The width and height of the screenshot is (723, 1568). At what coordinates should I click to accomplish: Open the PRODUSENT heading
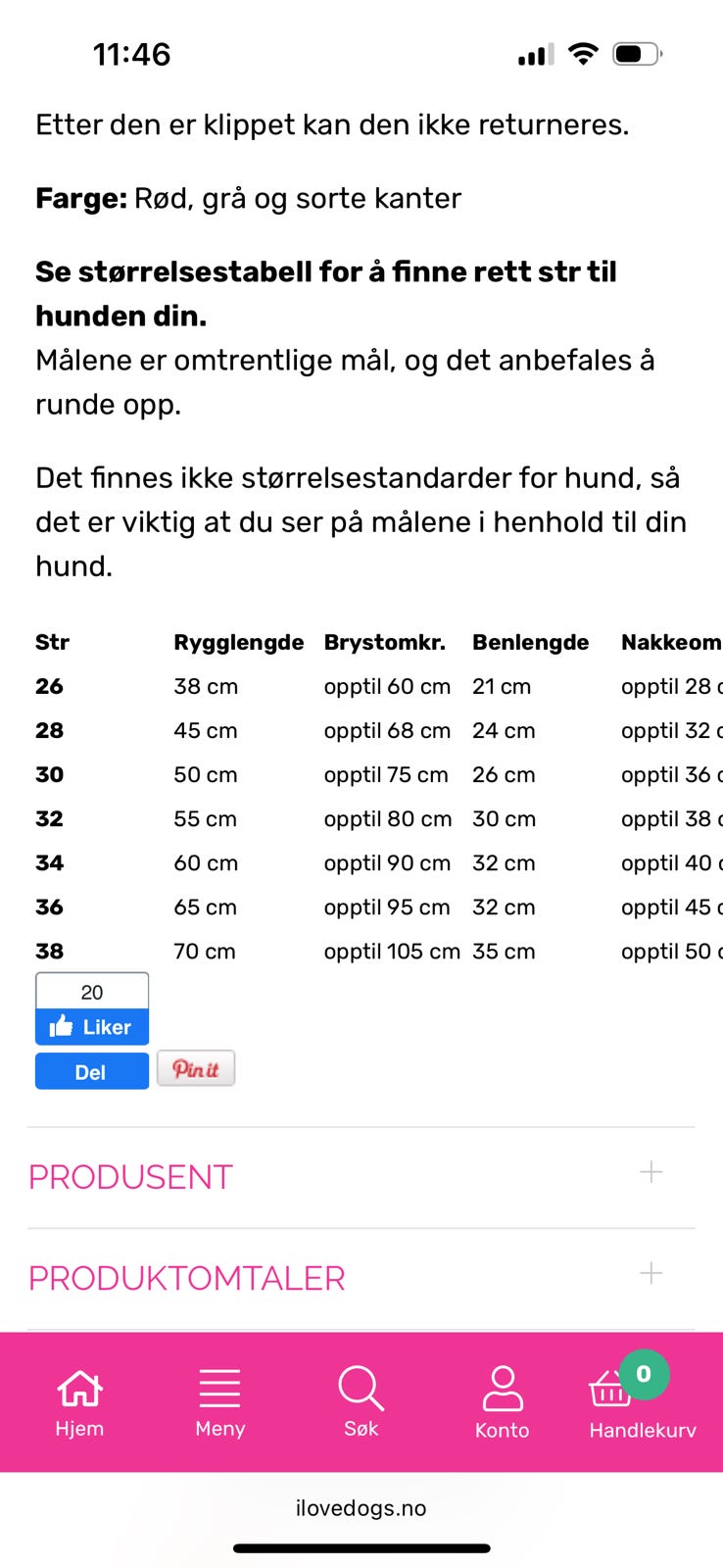(x=130, y=1176)
